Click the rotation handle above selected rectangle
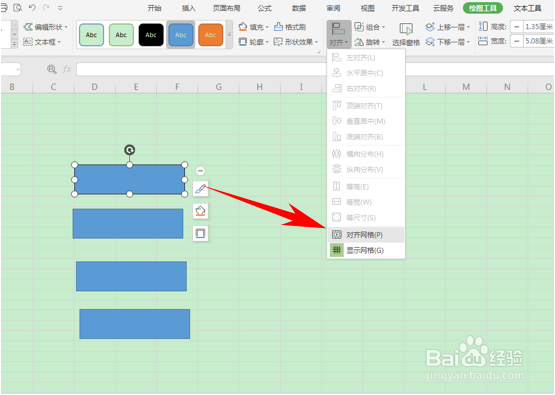This screenshot has width=555, height=395. pos(130,150)
